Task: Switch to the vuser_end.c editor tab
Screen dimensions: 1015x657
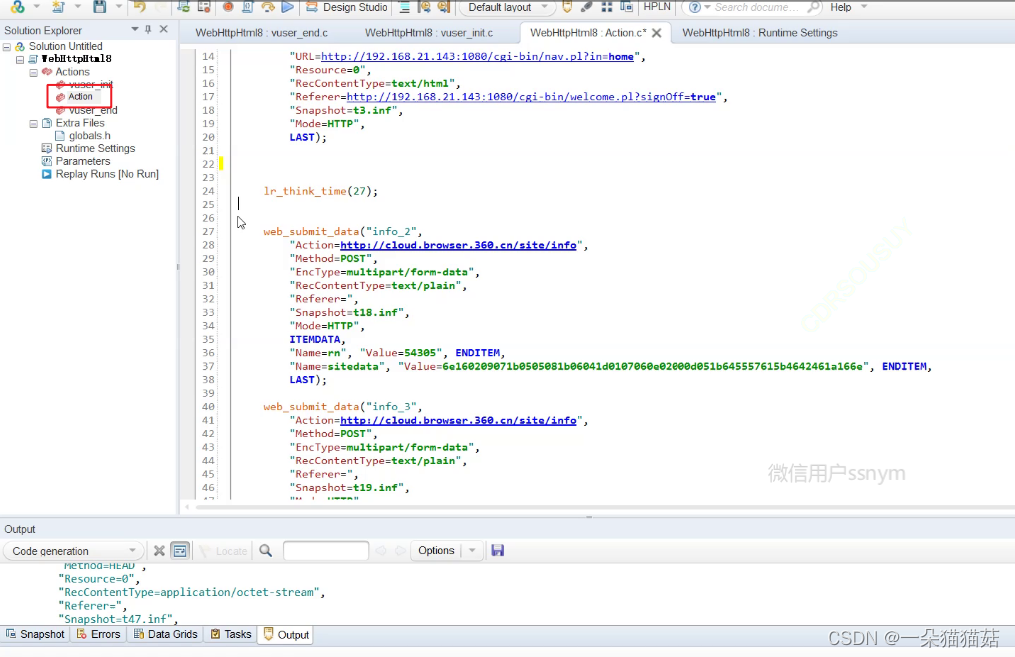Action: click(x=262, y=32)
